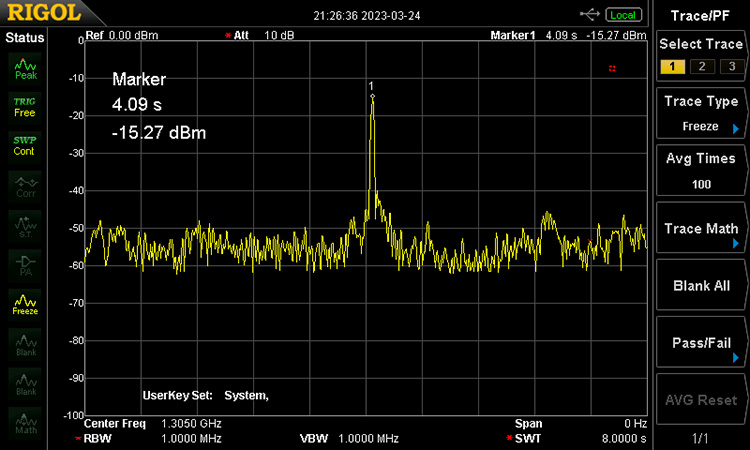
Task: Select trace 2
Action: point(702,66)
